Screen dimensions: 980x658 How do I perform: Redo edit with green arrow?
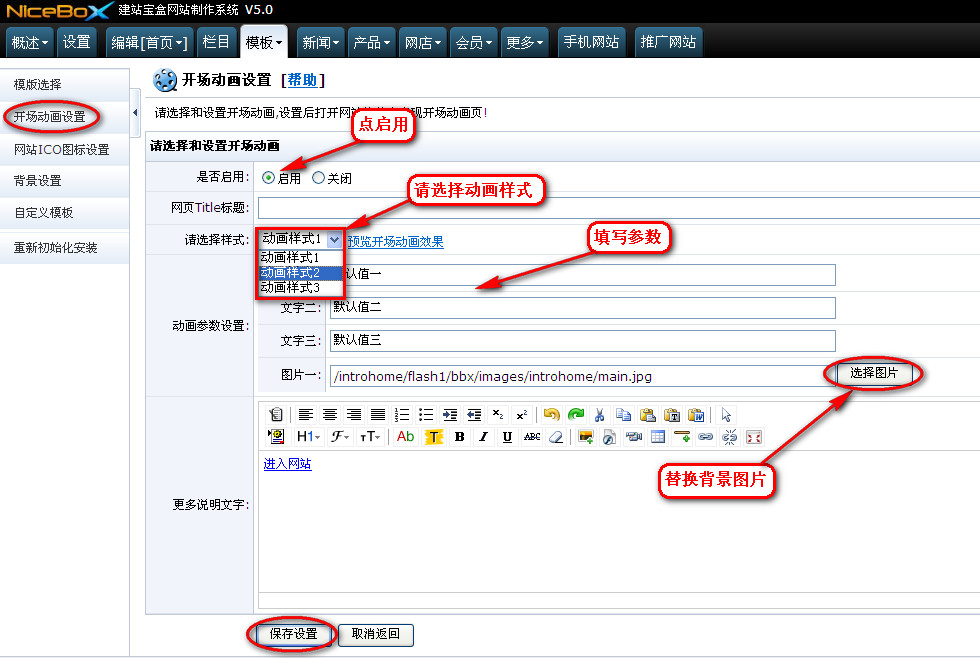[x=576, y=414]
